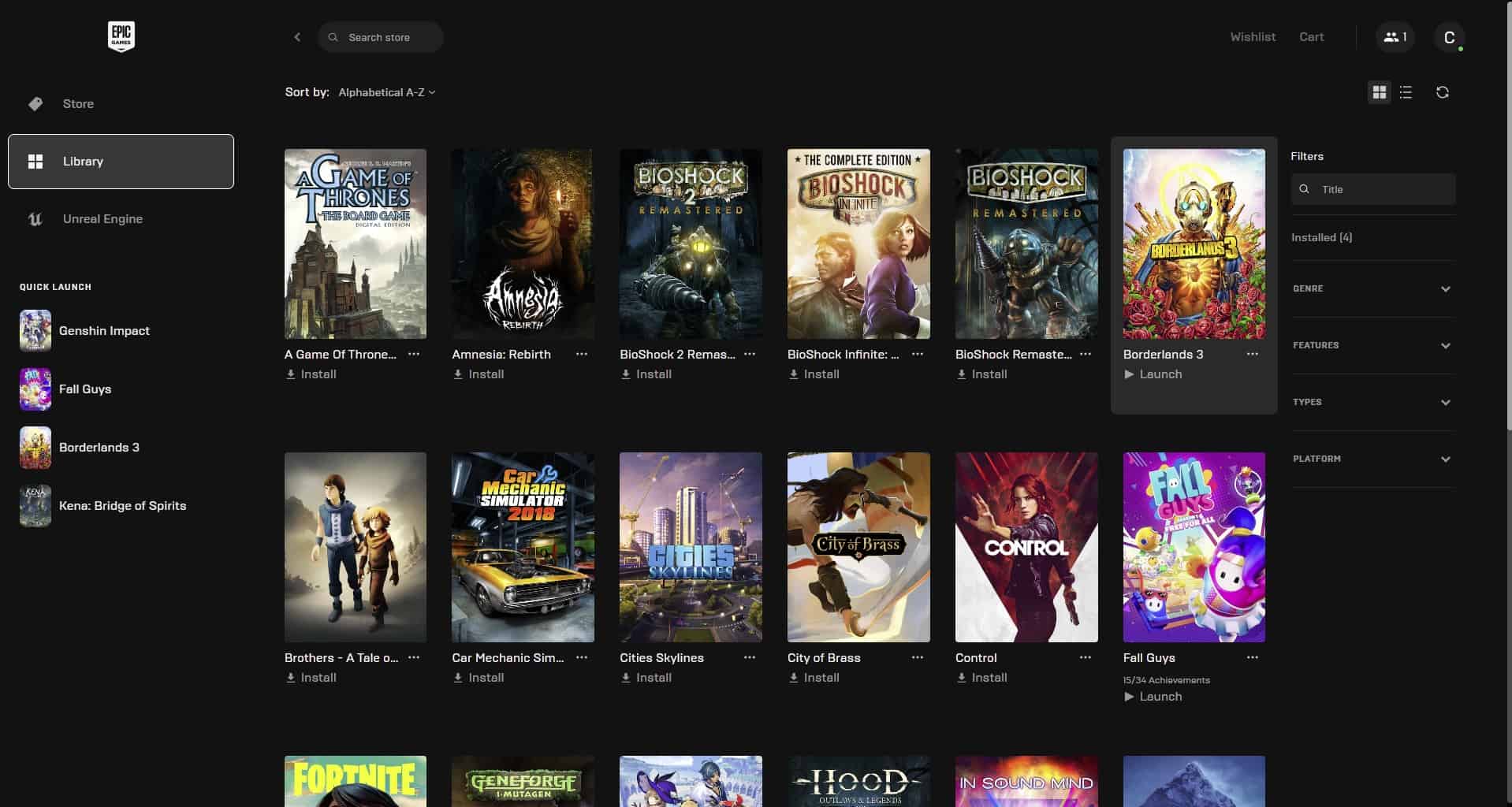Go to the Store section
Viewport: 1512px width, 807px height.
pyautogui.click(x=77, y=103)
